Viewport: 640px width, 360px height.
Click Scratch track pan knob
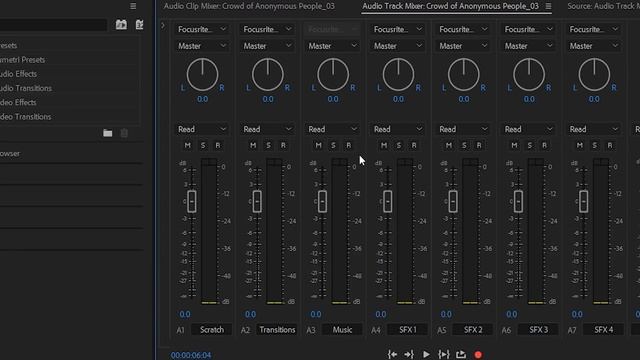click(202, 74)
